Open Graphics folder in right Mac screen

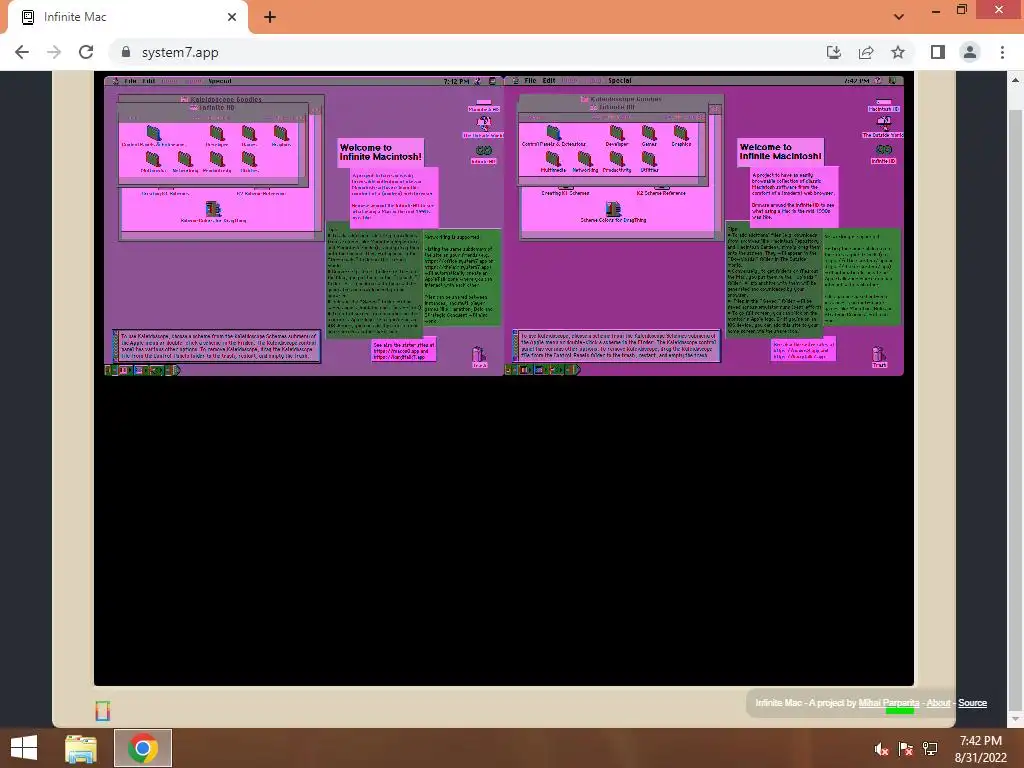click(681, 136)
